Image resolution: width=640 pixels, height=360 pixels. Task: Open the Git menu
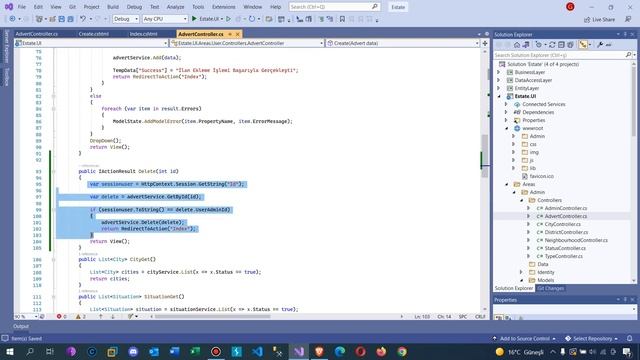tap(72, 7)
